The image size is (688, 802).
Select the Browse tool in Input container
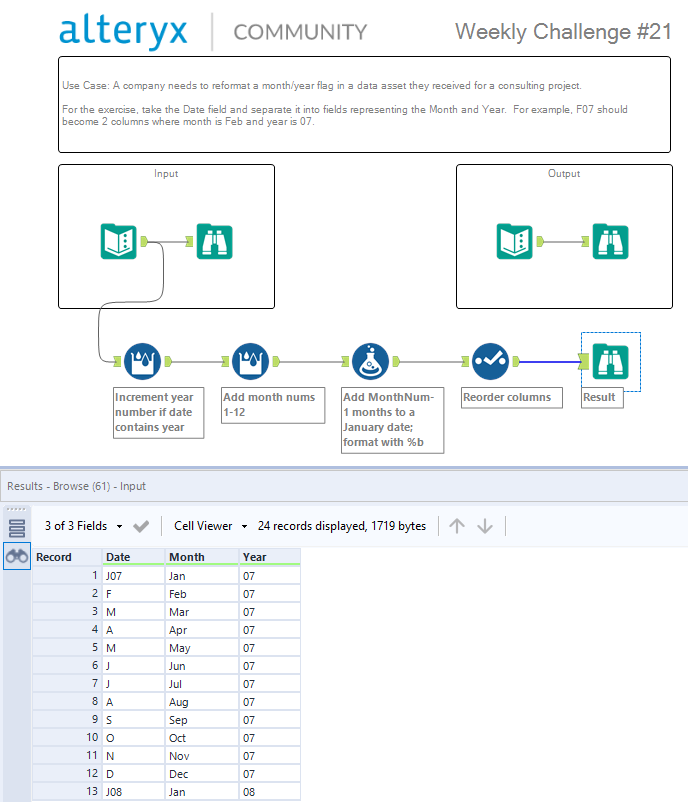click(x=215, y=241)
